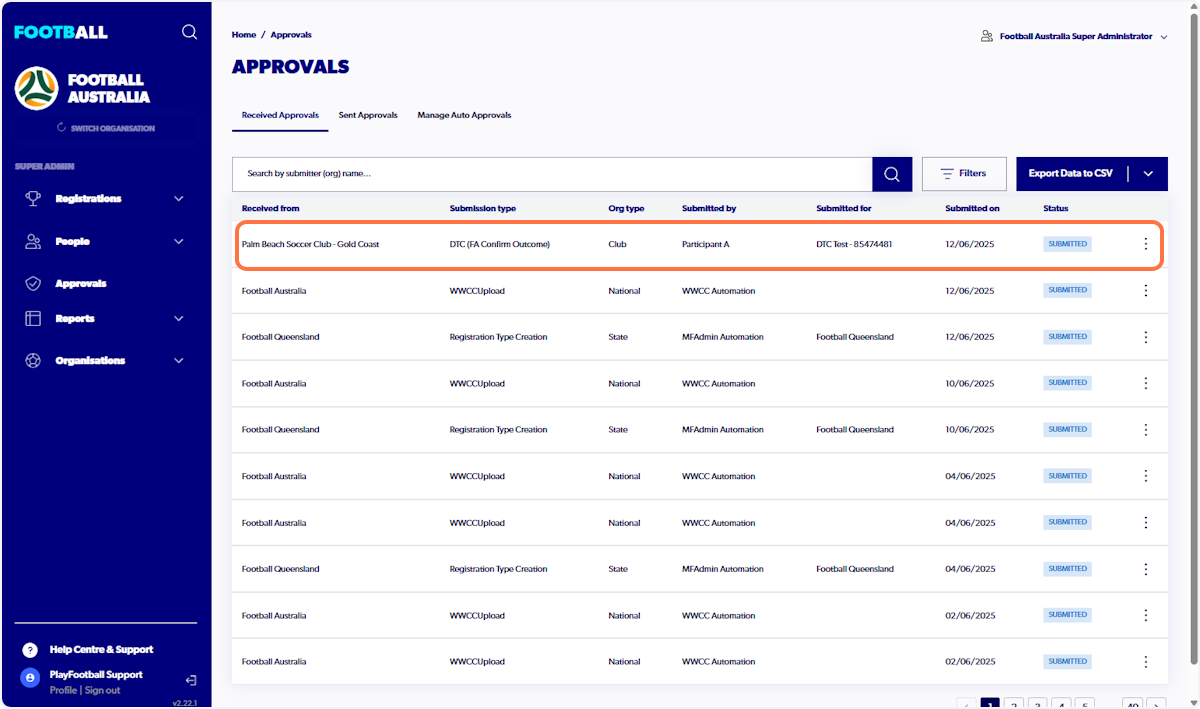Click the Filters button
The height and width of the screenshot is (709, 1200).
click(x=964, y=174)
